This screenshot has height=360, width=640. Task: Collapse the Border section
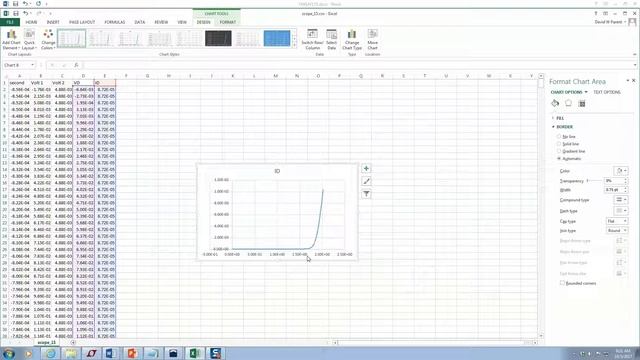[553, 127]
